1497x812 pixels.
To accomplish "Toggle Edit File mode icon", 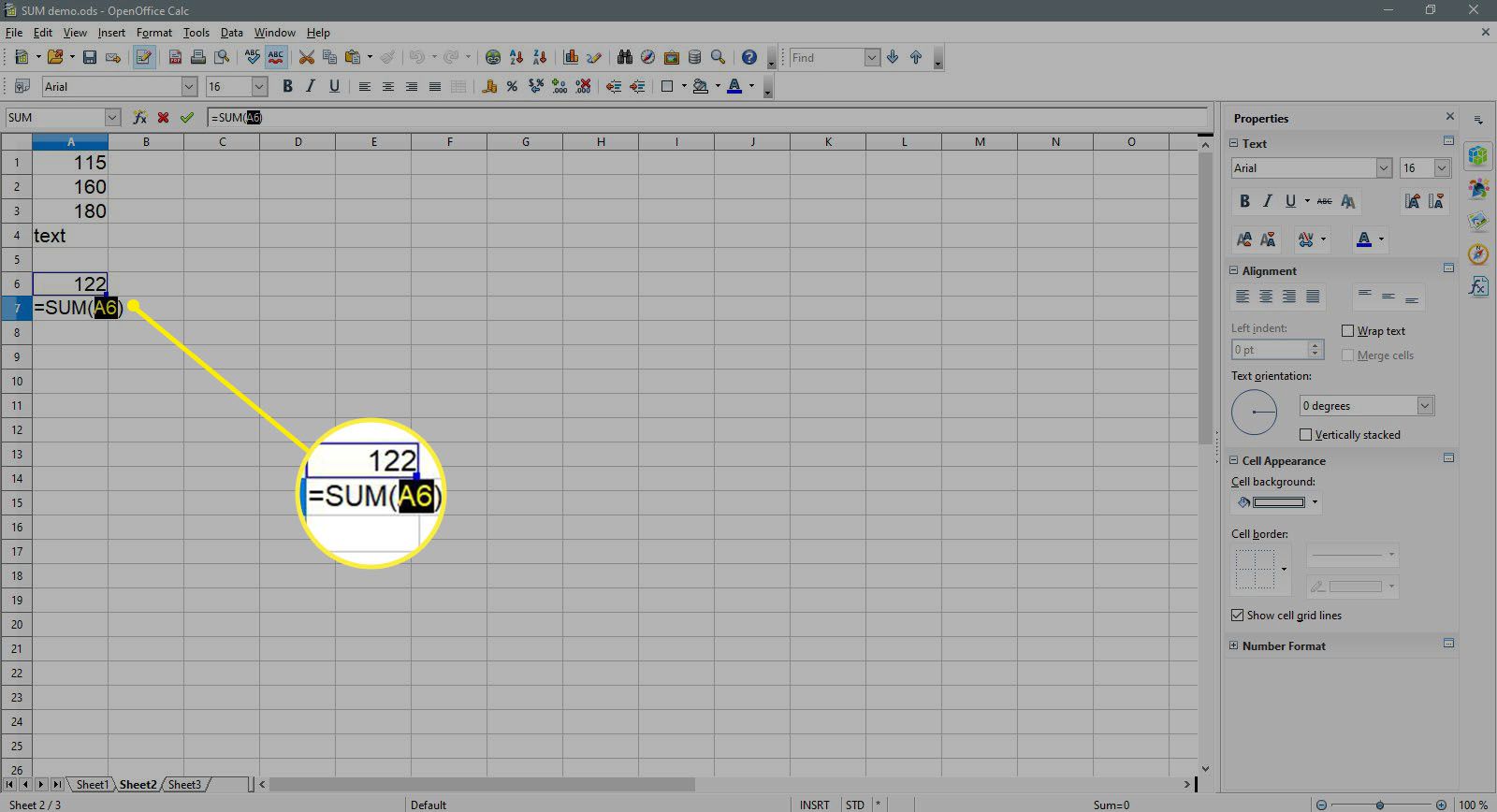I will 143,58.
